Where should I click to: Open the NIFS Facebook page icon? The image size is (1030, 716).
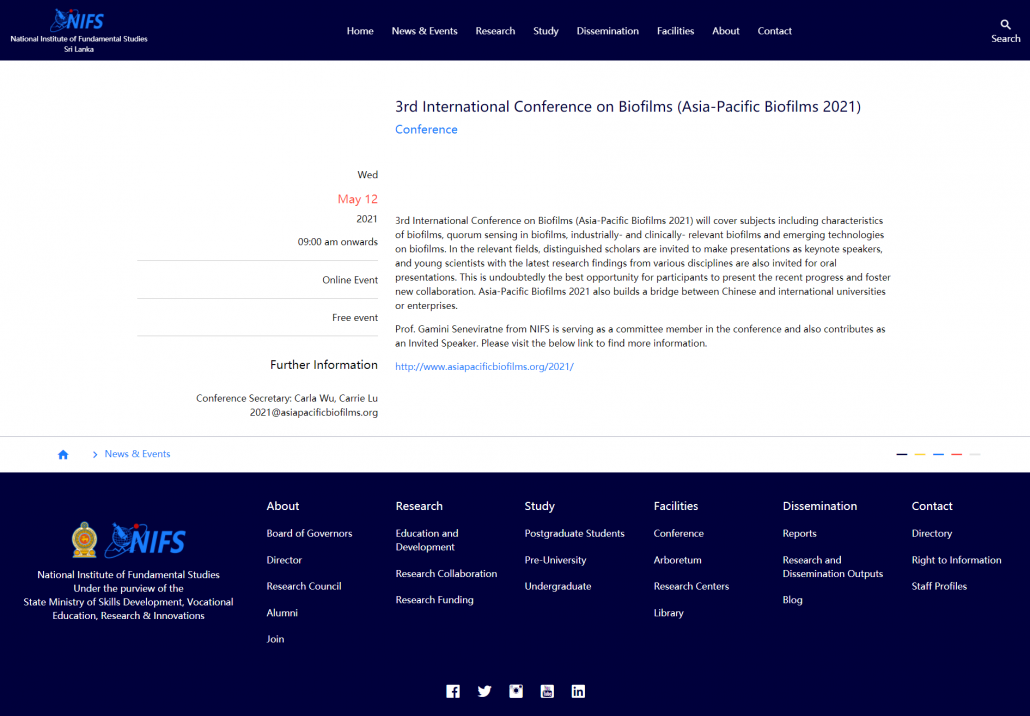pyautogui.click(x=453, y=691)
